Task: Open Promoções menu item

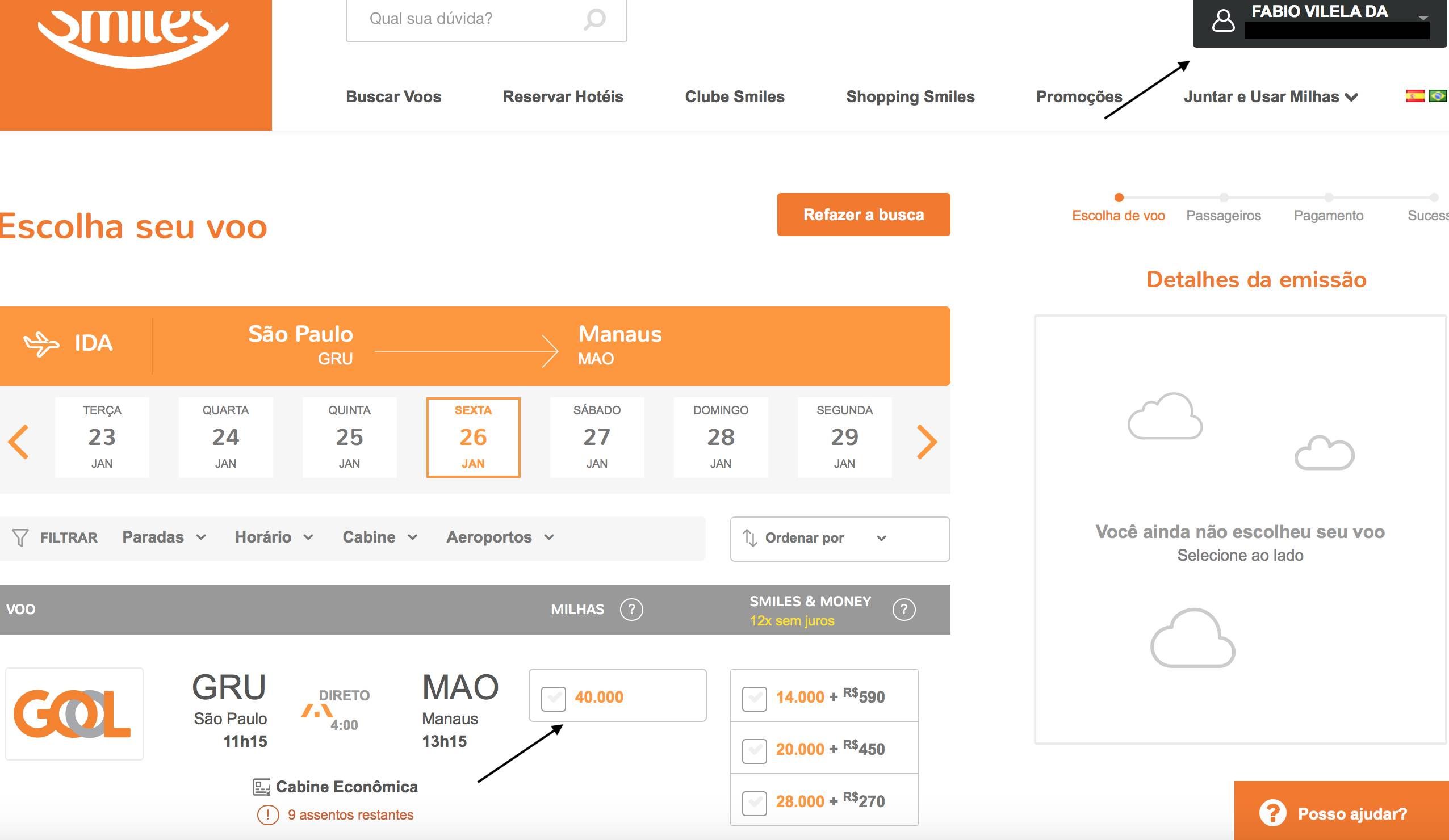Action: tap(1079, 96)
